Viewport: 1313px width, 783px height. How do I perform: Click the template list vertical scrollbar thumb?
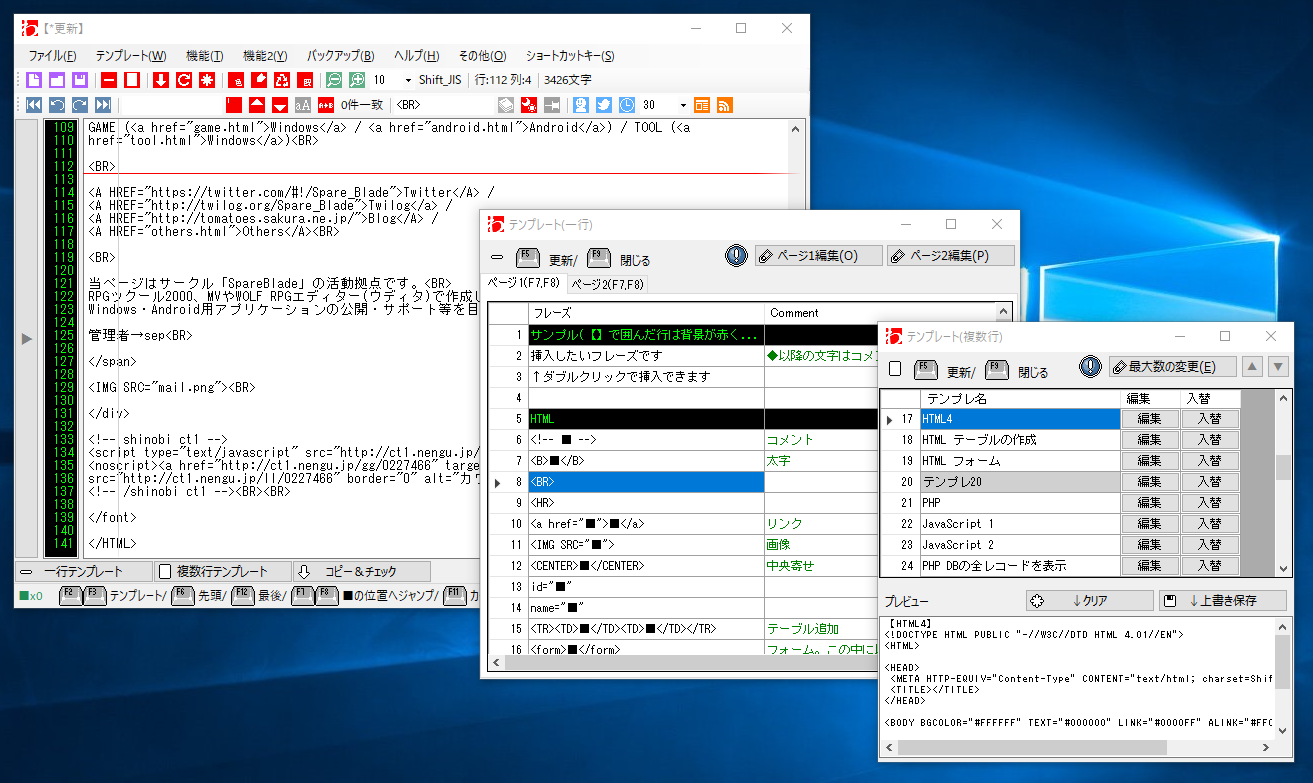[1281, 468]
